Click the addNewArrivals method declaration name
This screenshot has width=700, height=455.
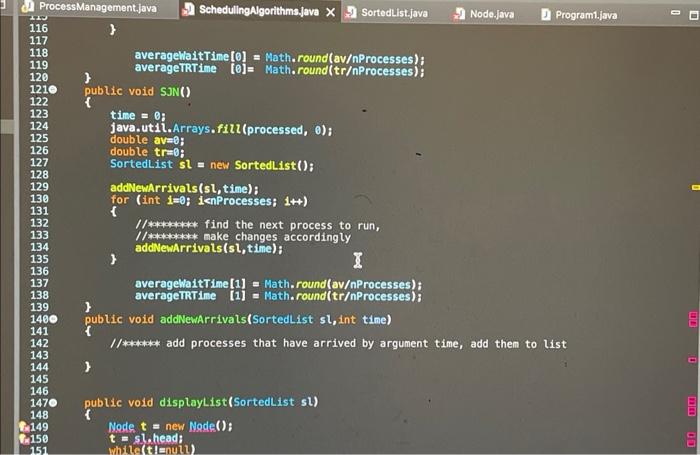pyautogui.click(x=203, y=319)
